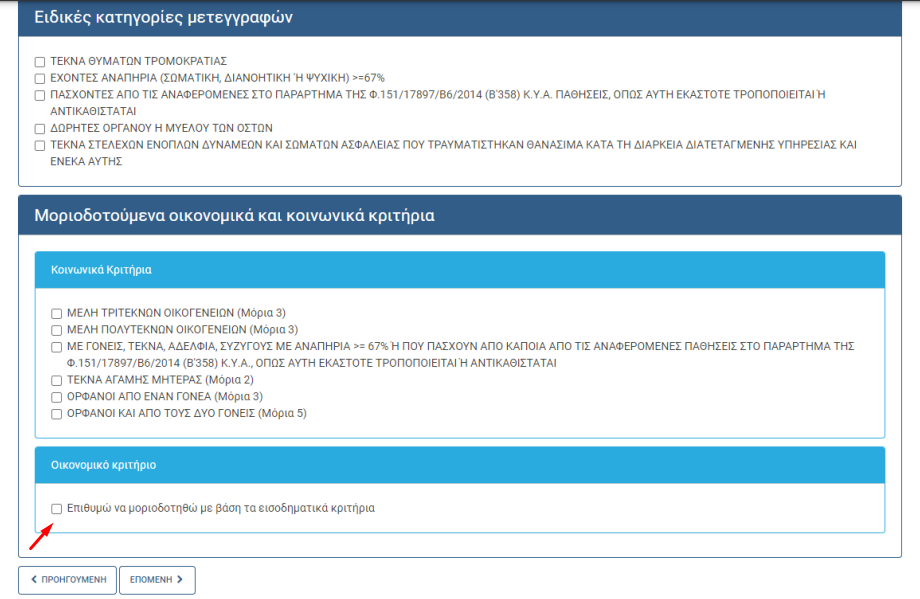Check ΟΡΦΑΝΟΙ ΚΑΙ ΑΠΟ ΤΟΥΣ ΔΥΟ ΓΟΝΕΙΣ

pos(57,413)
